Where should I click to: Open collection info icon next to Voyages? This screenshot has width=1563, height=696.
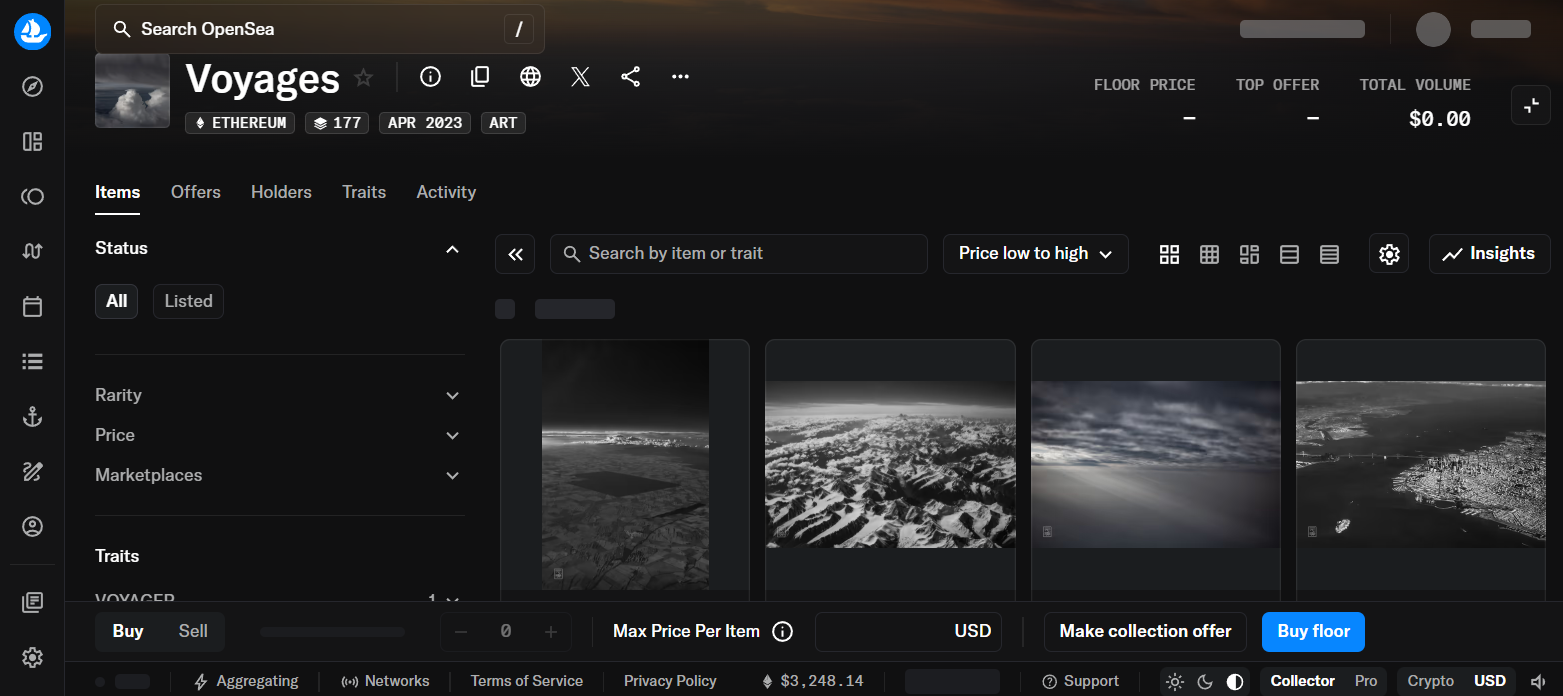430,77
